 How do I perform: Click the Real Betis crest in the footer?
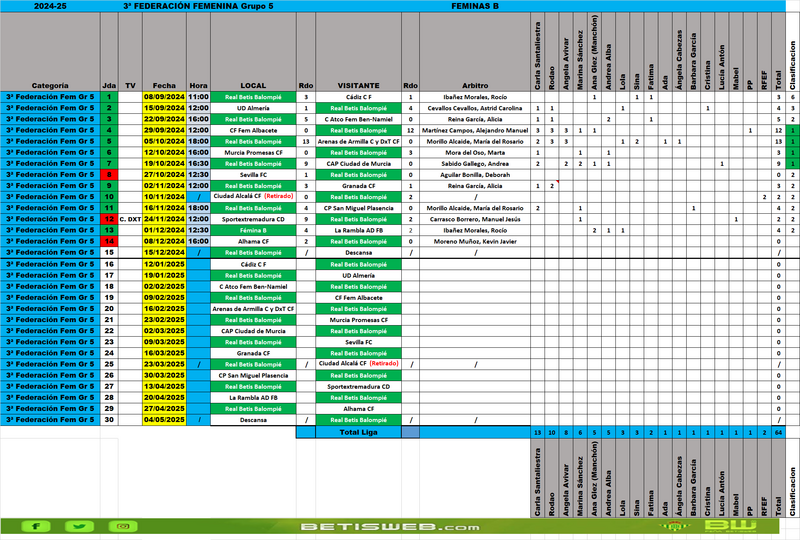[x=674, y=526]
